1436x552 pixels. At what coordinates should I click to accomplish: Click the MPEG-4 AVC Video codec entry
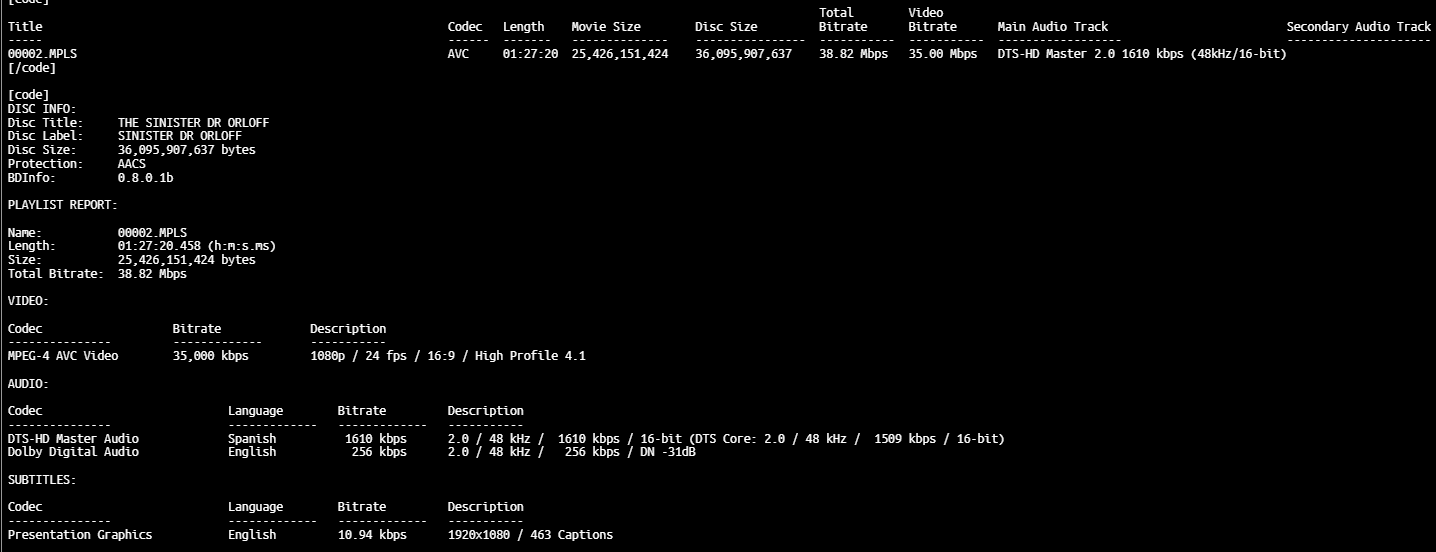click(62, 356)
